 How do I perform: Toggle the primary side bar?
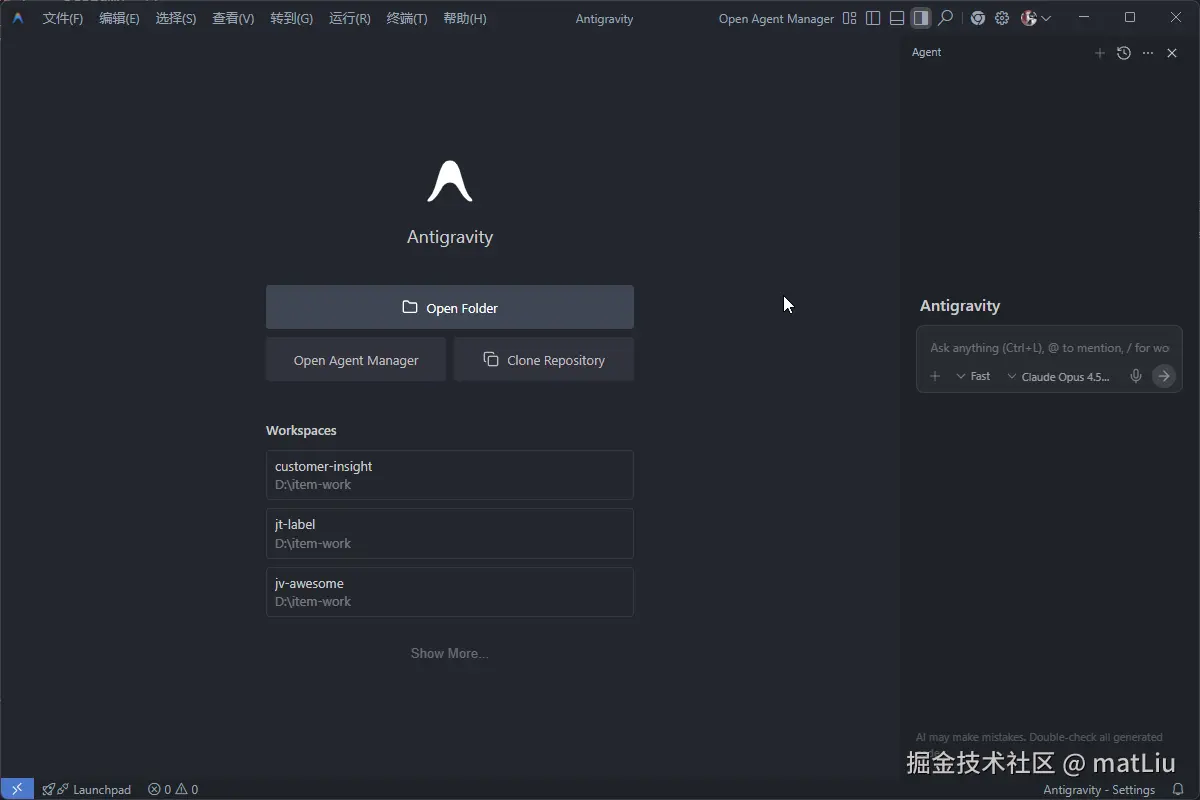click(x=873, y=18)
